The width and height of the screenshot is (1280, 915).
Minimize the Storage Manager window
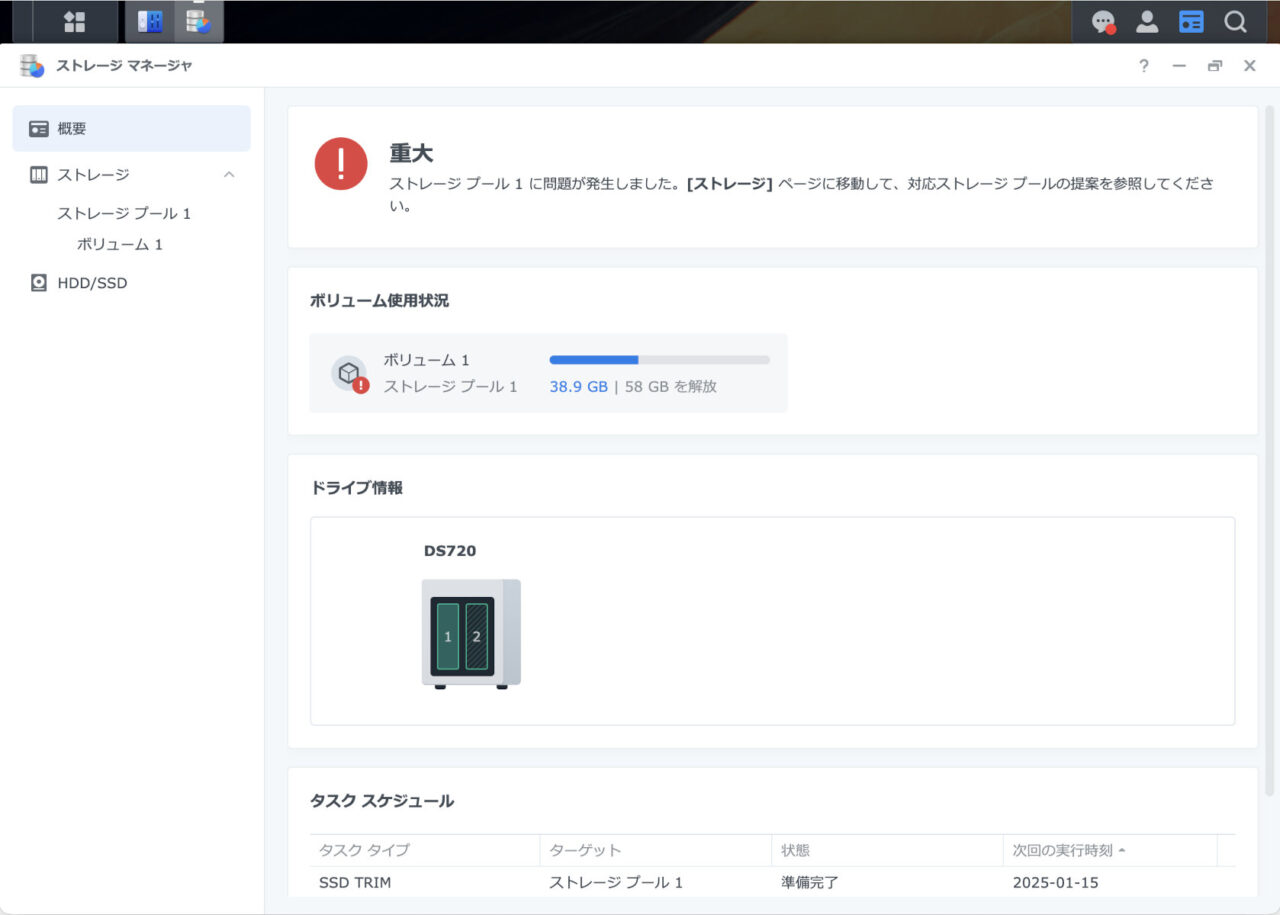(x=1179, y=66)
